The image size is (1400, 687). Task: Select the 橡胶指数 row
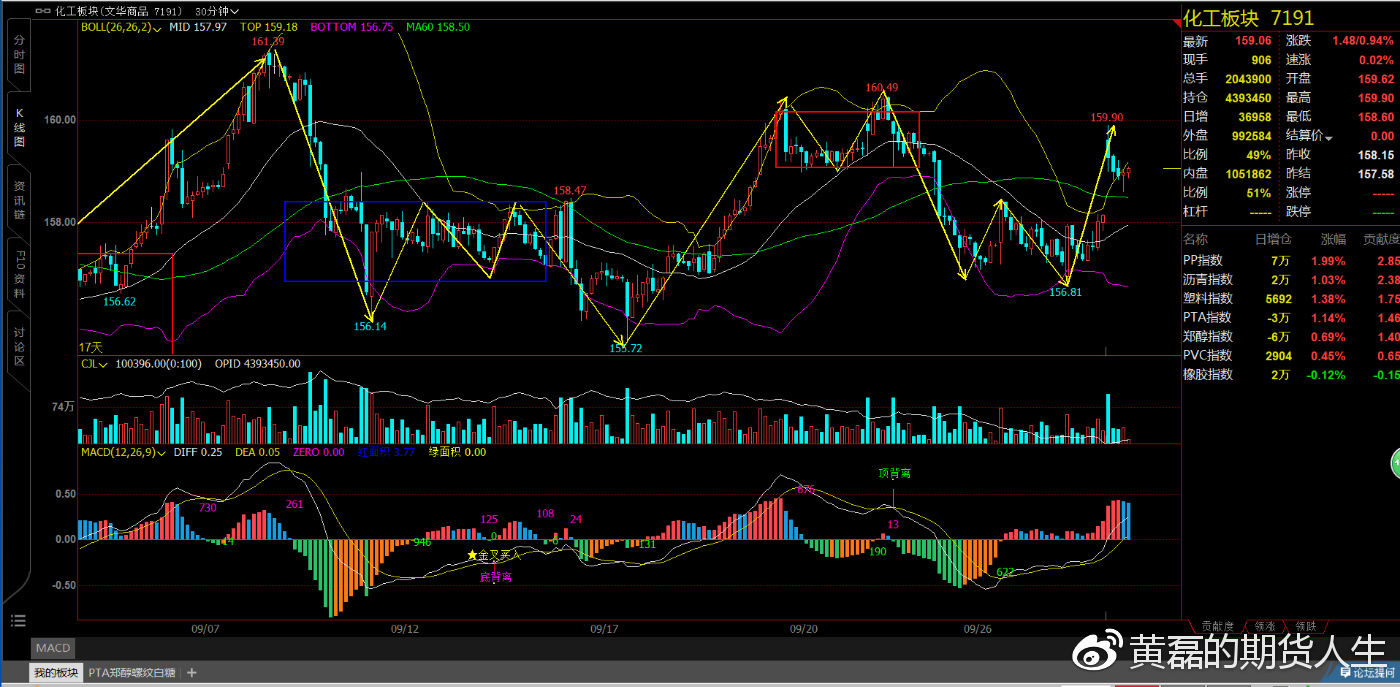tap(1290, 374)
